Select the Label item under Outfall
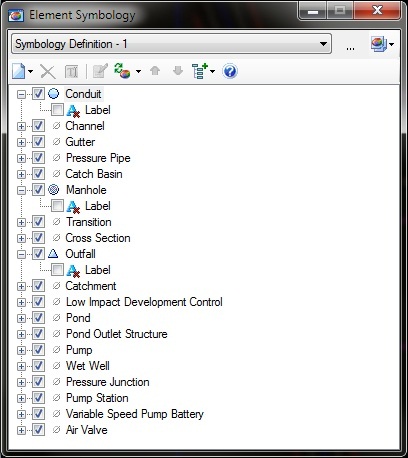The image size is (408, 458). click(98, 270)
